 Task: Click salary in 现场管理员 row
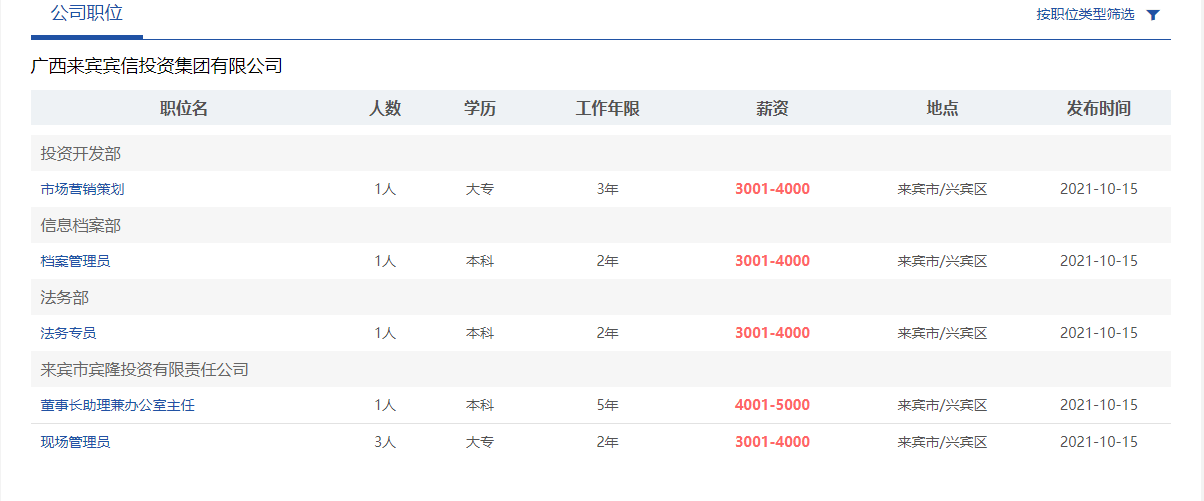pos(772,442)
